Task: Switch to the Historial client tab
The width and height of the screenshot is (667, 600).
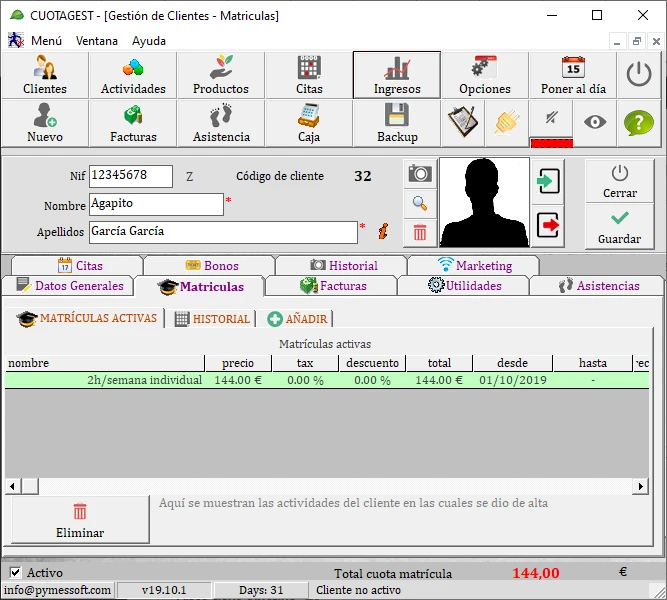Action: pos(343,266)
